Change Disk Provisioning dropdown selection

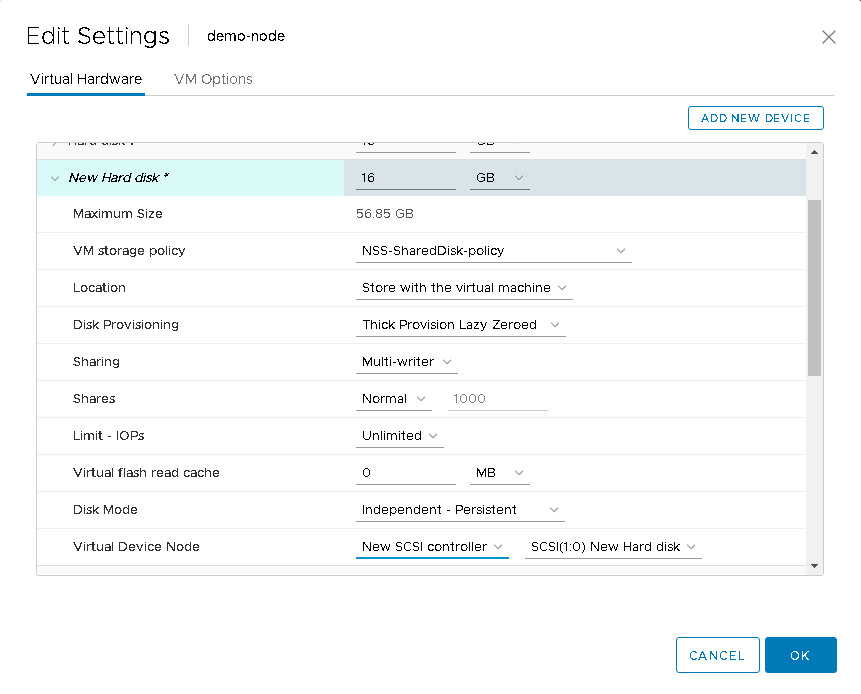(x=460, y=325)
